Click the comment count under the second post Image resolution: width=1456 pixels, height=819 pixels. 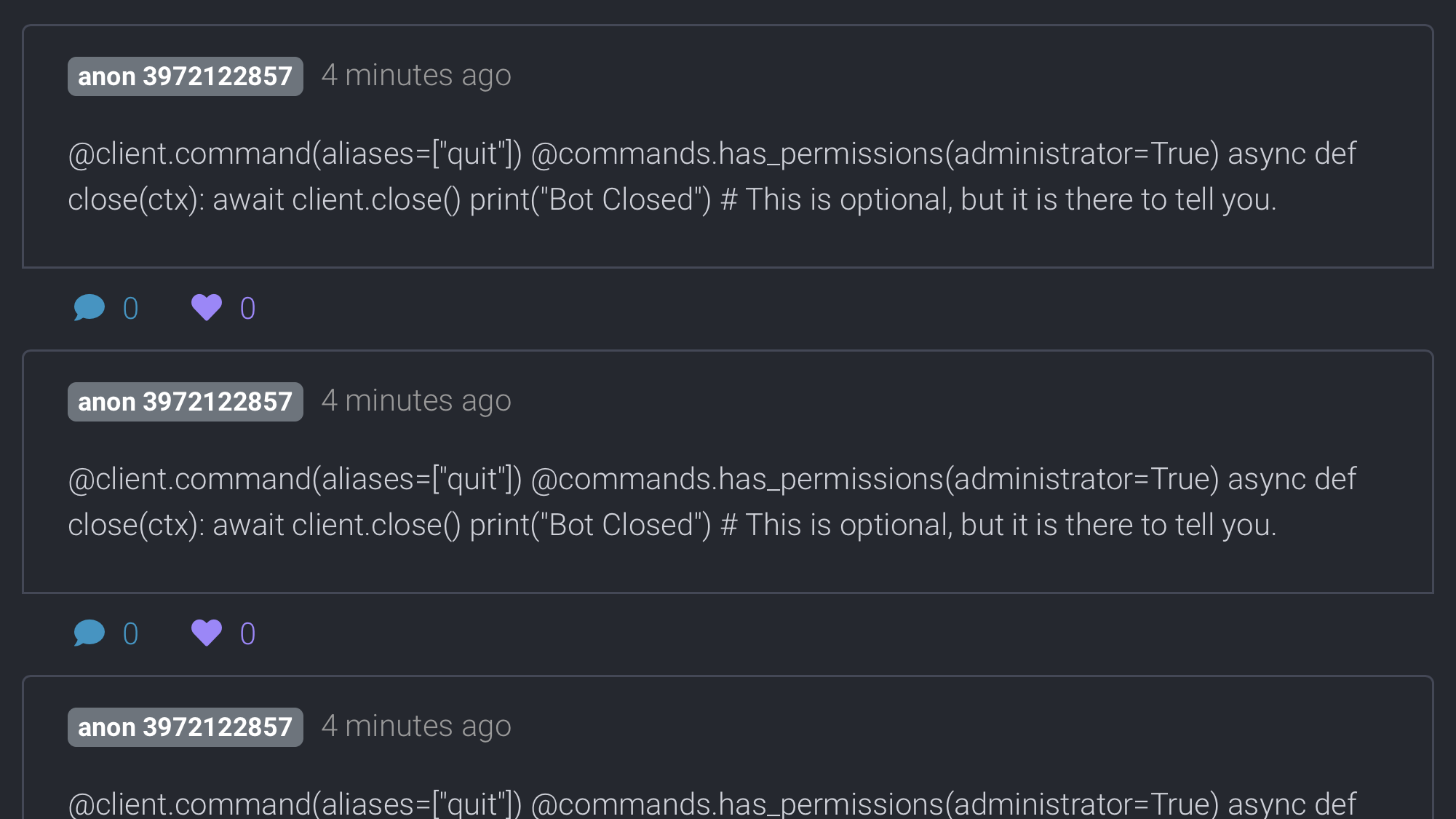pos(131,634)
